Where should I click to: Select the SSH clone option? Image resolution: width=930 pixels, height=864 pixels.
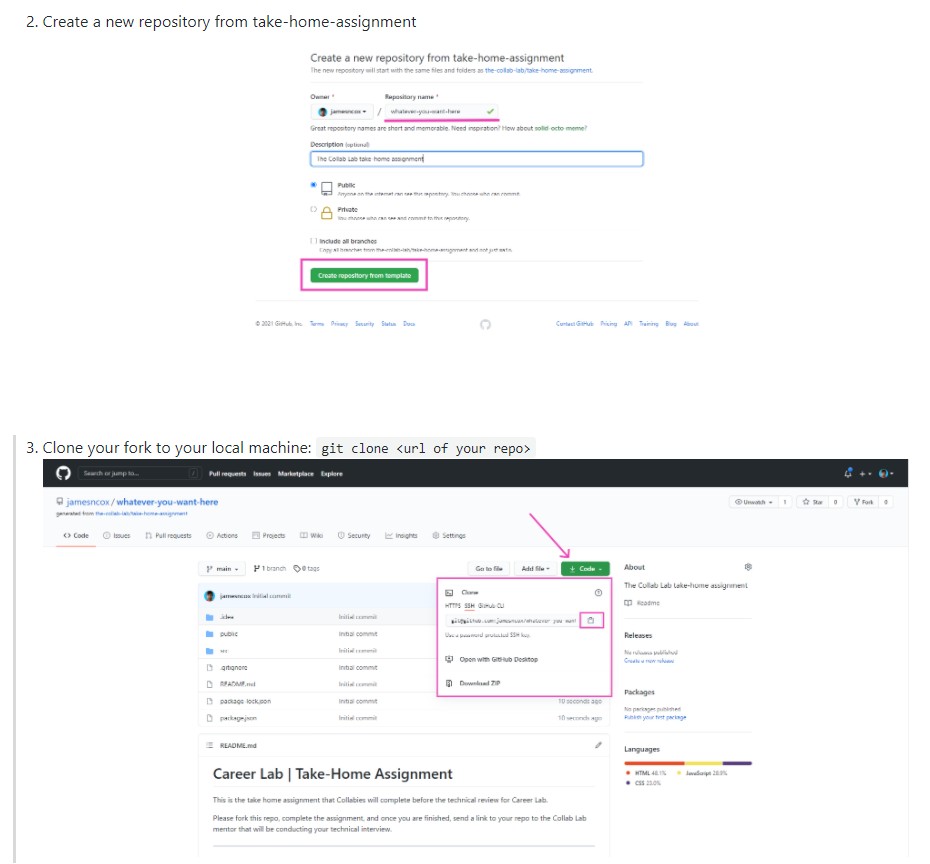pos(470,605)
